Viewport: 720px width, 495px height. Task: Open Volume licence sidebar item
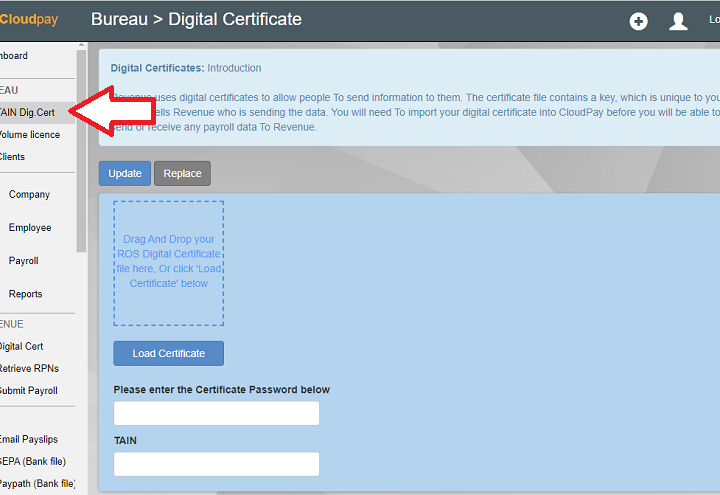pos(30,134)
